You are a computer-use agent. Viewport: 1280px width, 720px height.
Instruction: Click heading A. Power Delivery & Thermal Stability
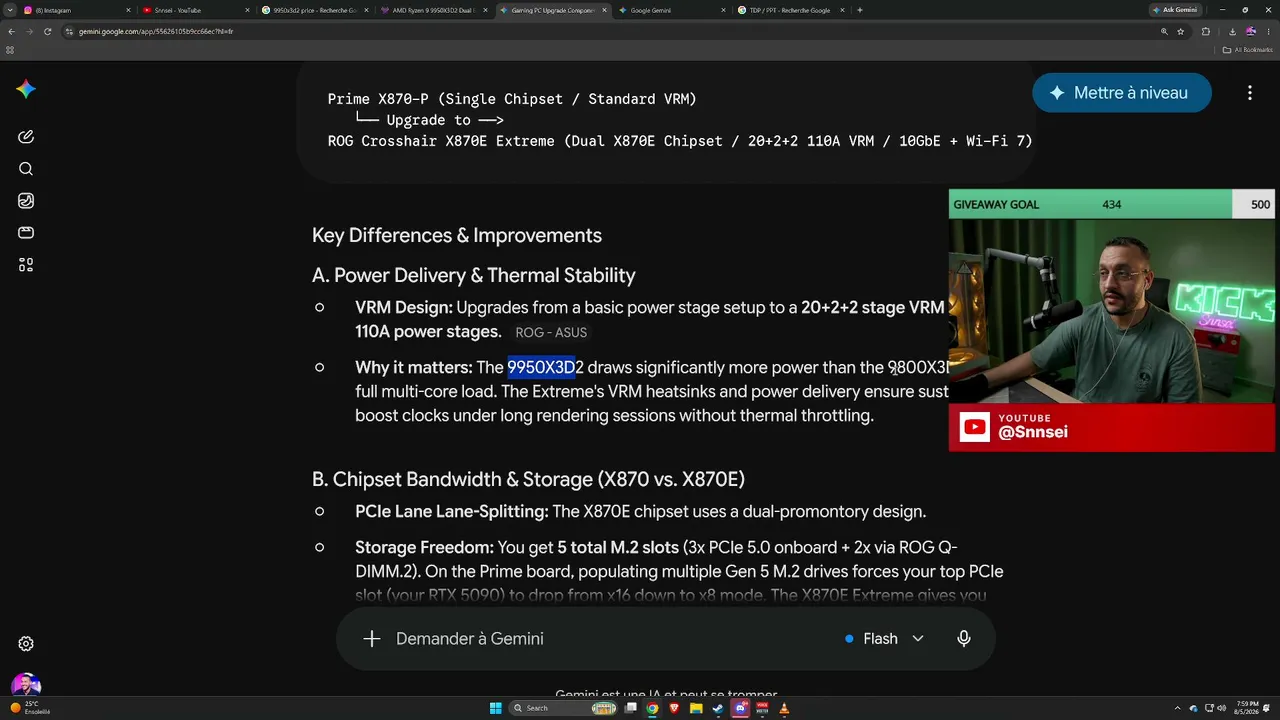474,276
